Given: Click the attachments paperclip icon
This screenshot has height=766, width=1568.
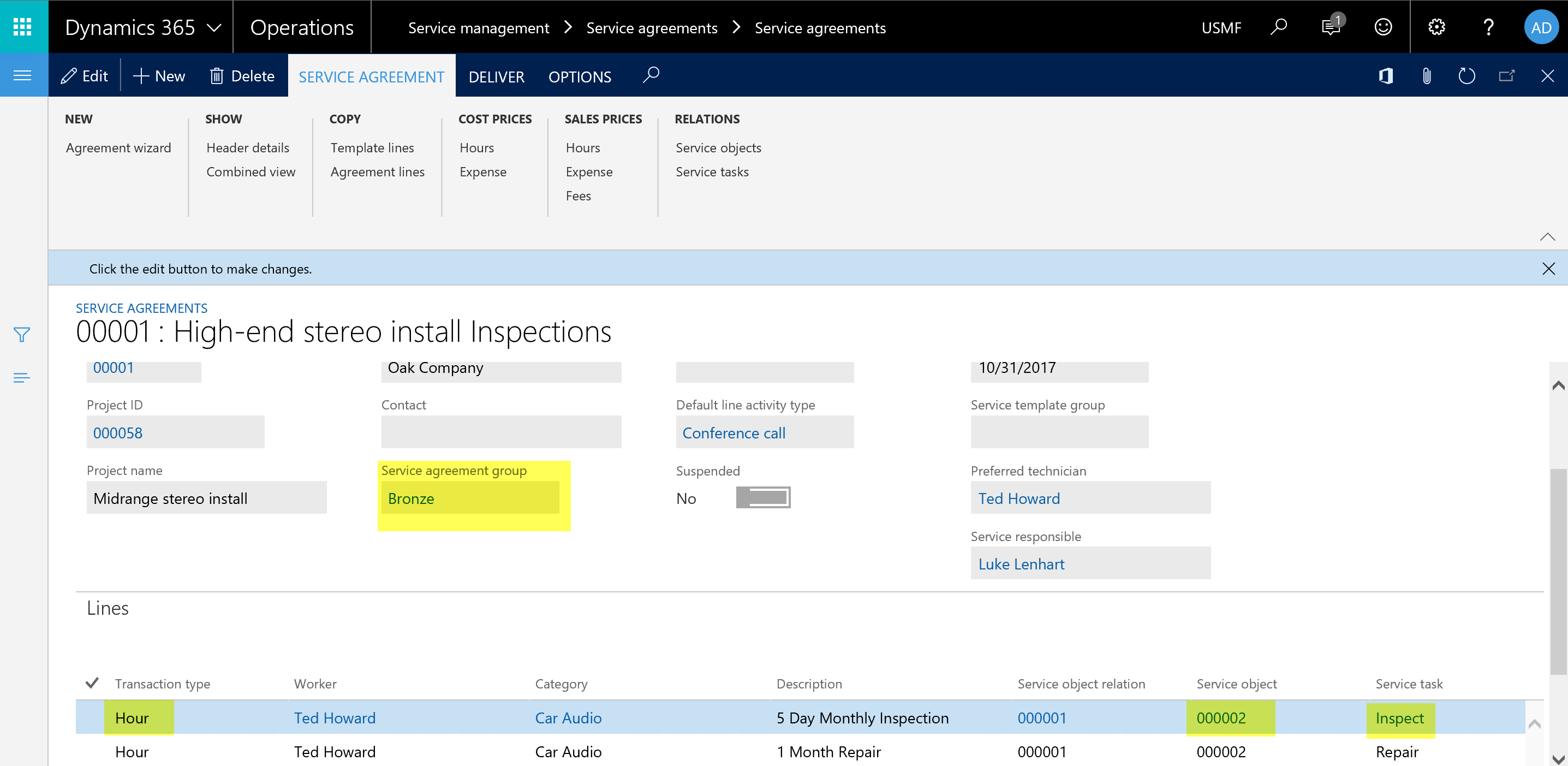Looking at the screenshot, I should coord(1427,76).
